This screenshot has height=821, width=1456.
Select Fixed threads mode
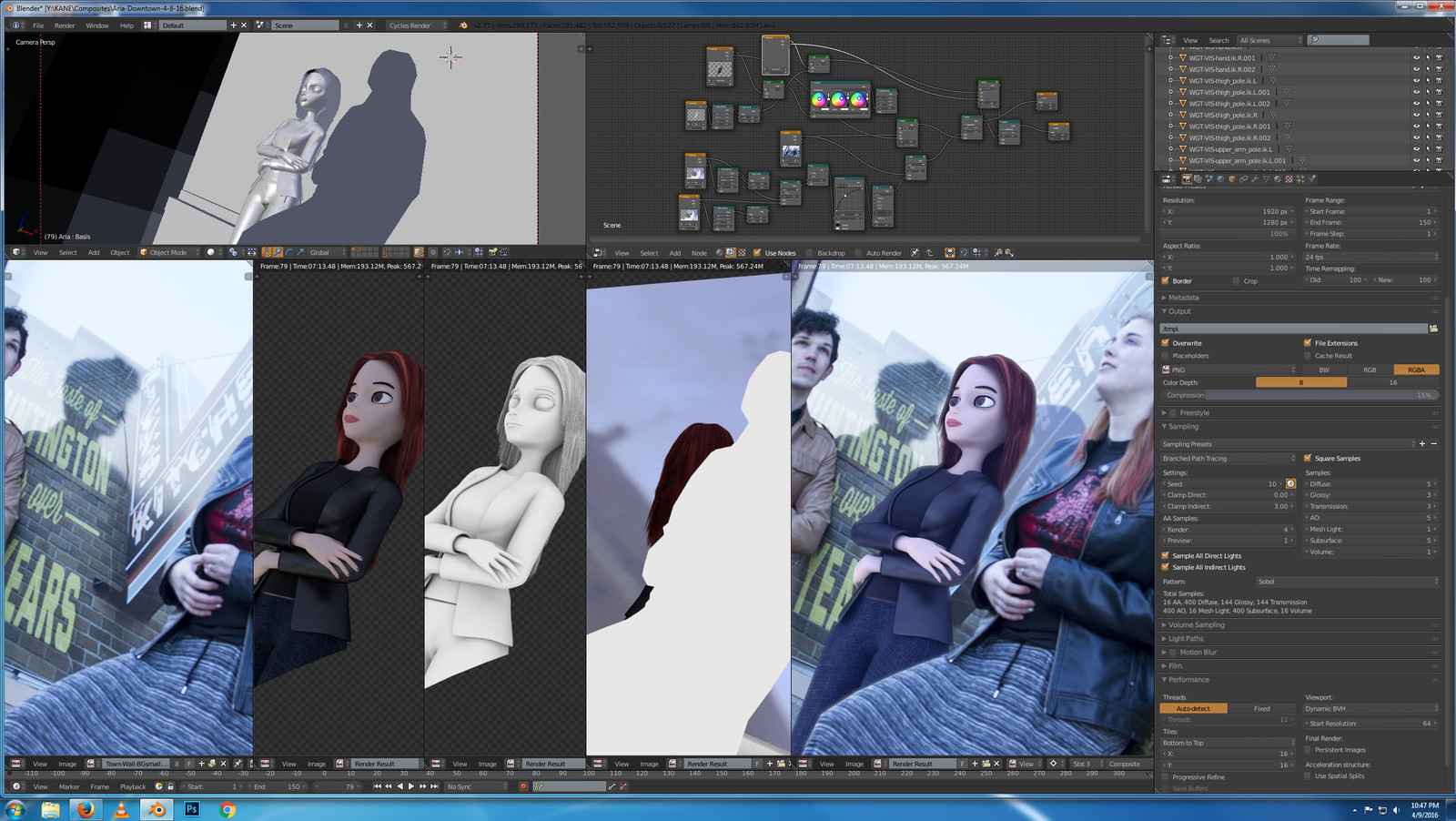(1261, 708)
